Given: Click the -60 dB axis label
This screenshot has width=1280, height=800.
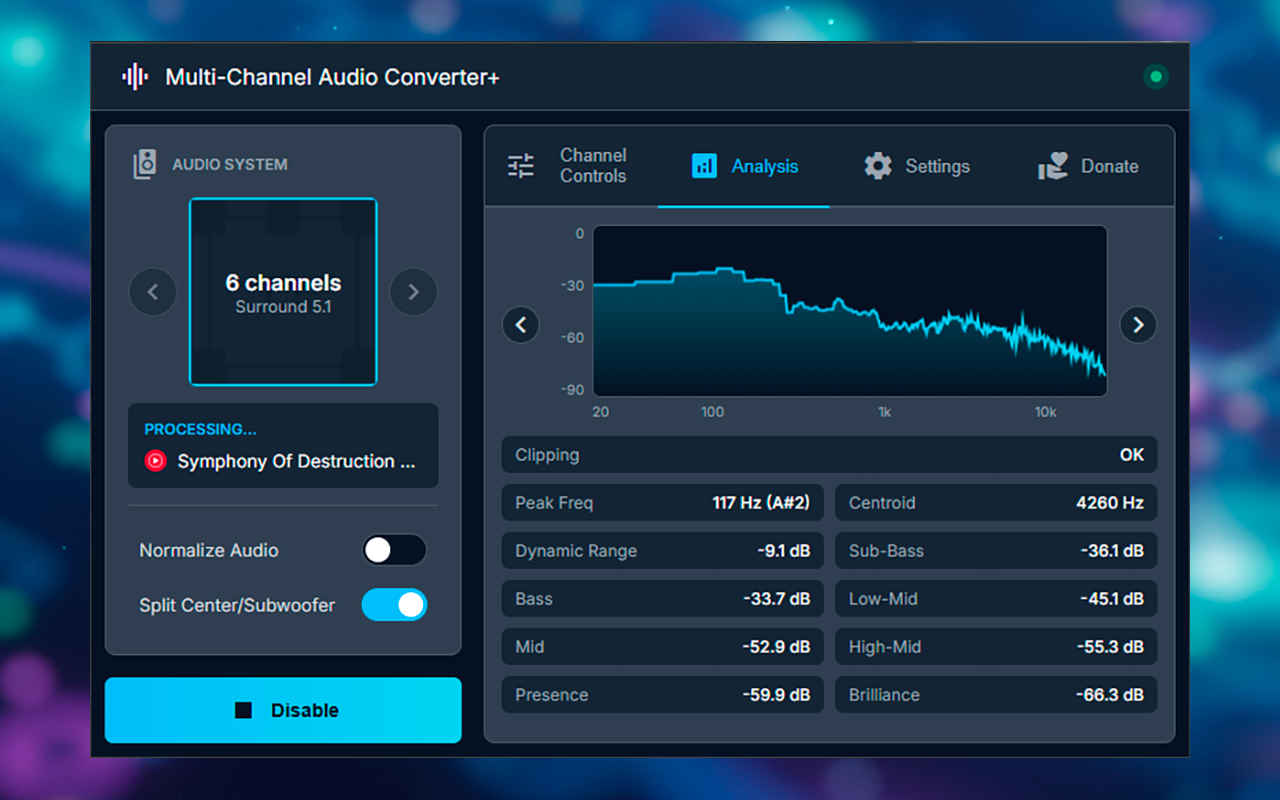Looking at the screenshot, I should pyautogui.click(x=573, y=338).
